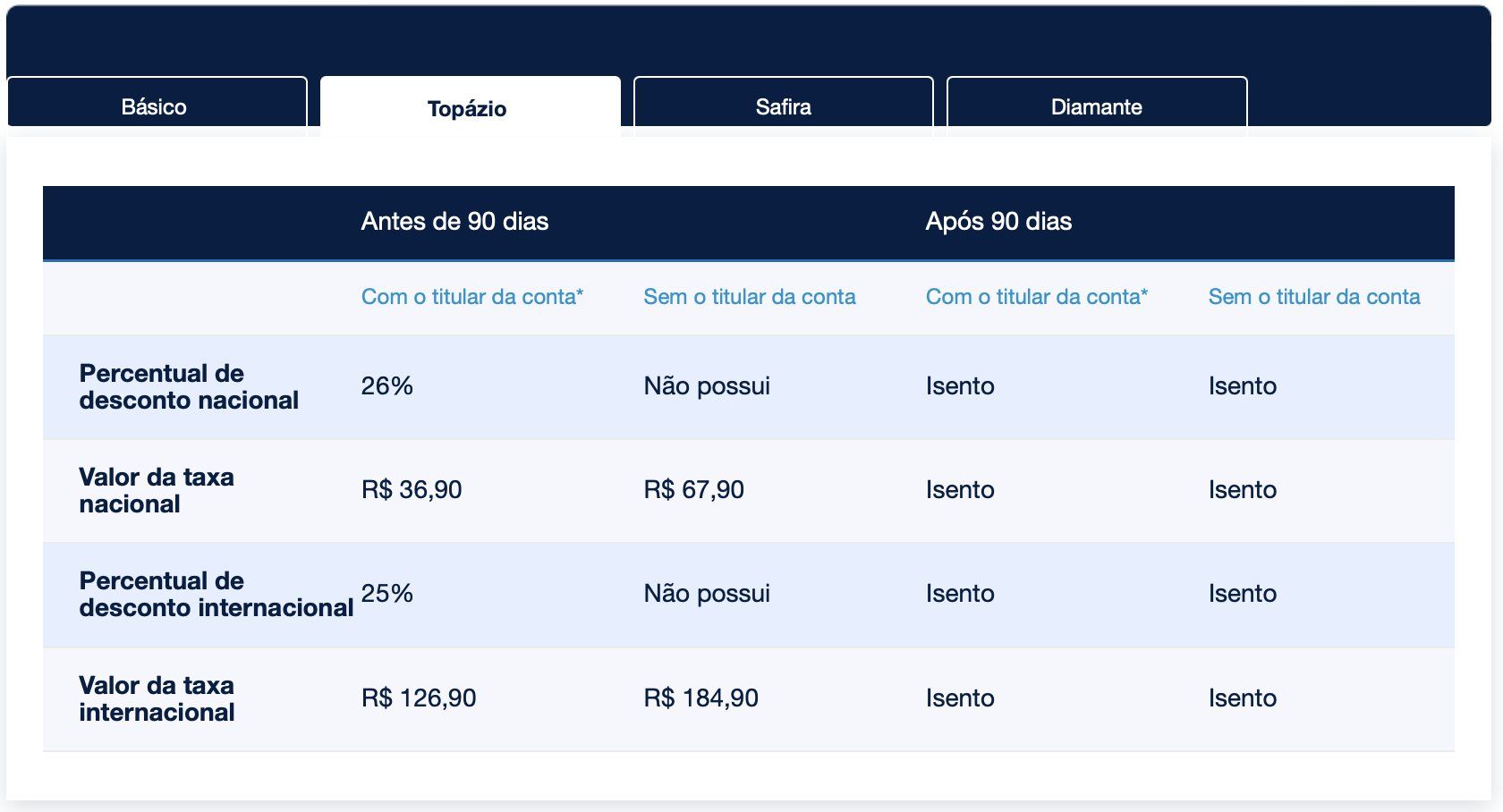Image resolution: width=1503 pixels, height=812 pixels.
Task: Click the 26% discount cell
Action: pos(387,386)
